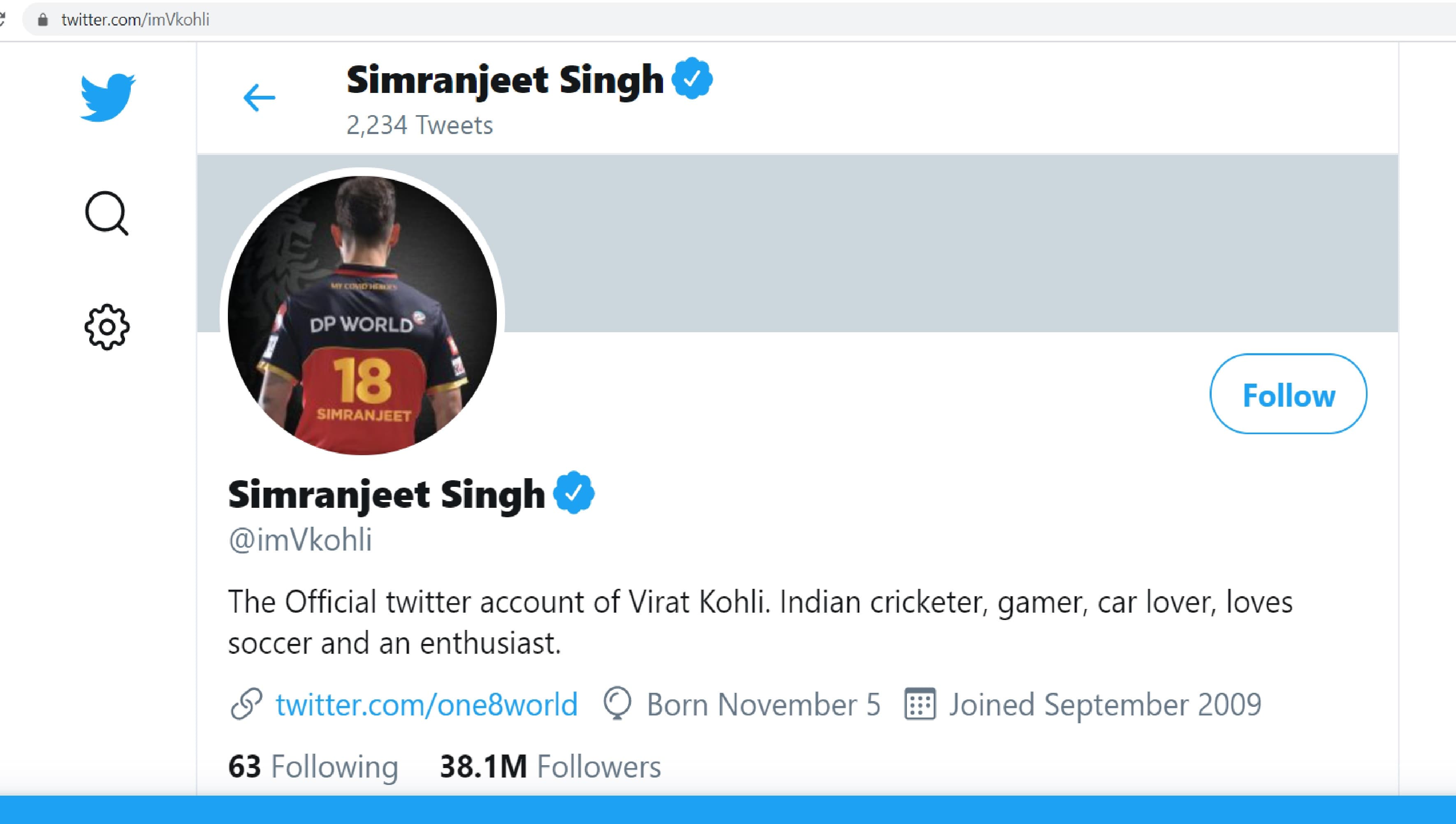Open the settings gear icon
Image resolution: width=1456 pixels, height=824 pixels.
pyautogui.click(x=107, y=327)
